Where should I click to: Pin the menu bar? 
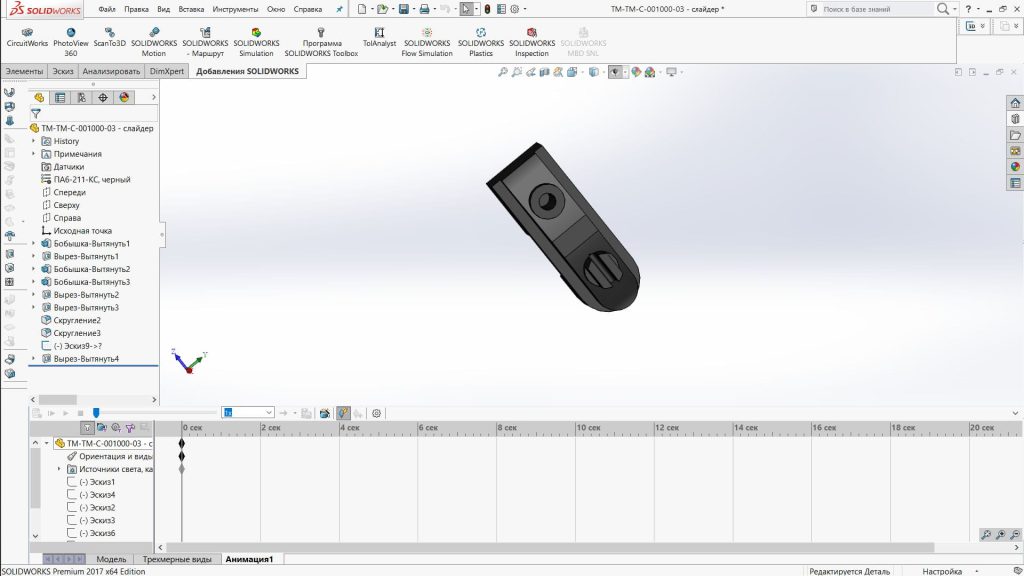339,9
